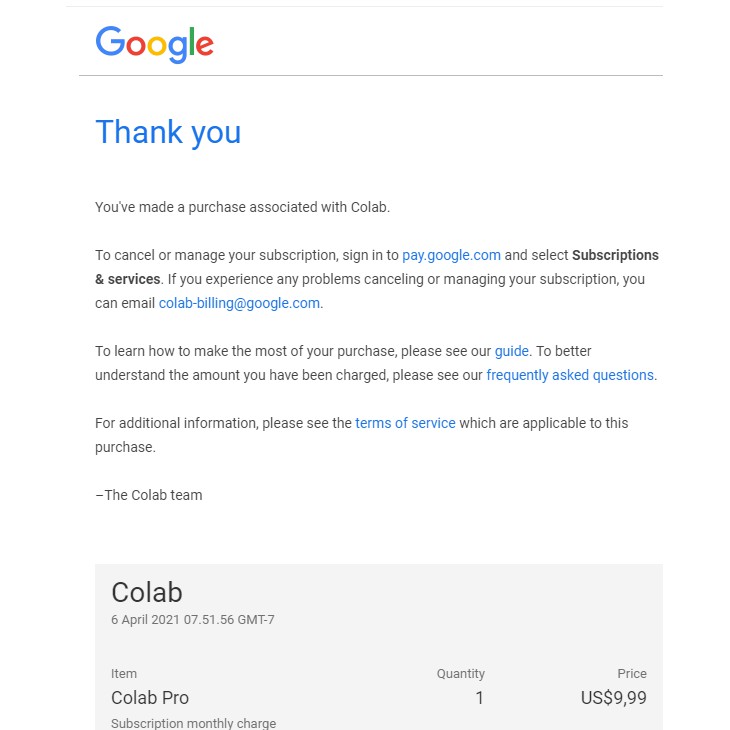Viewport: 730px width, 730px height.
Task: Click the colab-billing@google.com email link
Action: (x=239, y=303)
